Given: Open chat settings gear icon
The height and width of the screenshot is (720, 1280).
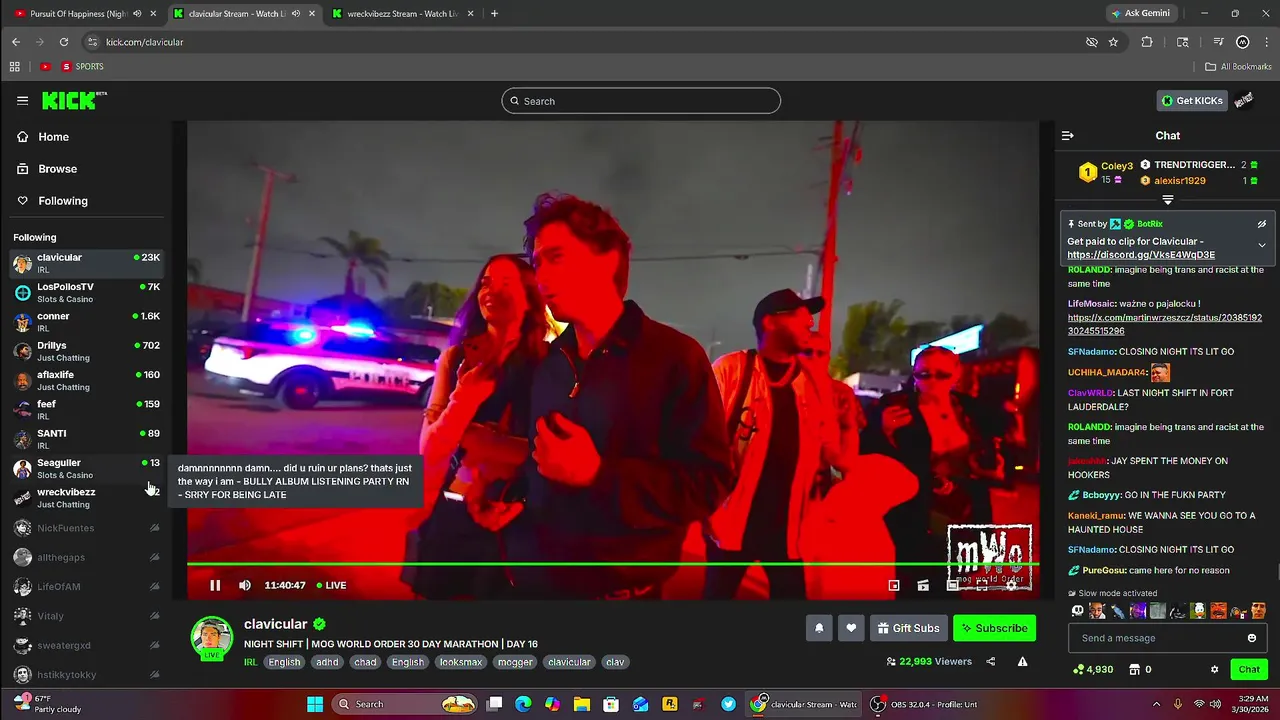Looking at the screenshot, I should coord(1215,669).
